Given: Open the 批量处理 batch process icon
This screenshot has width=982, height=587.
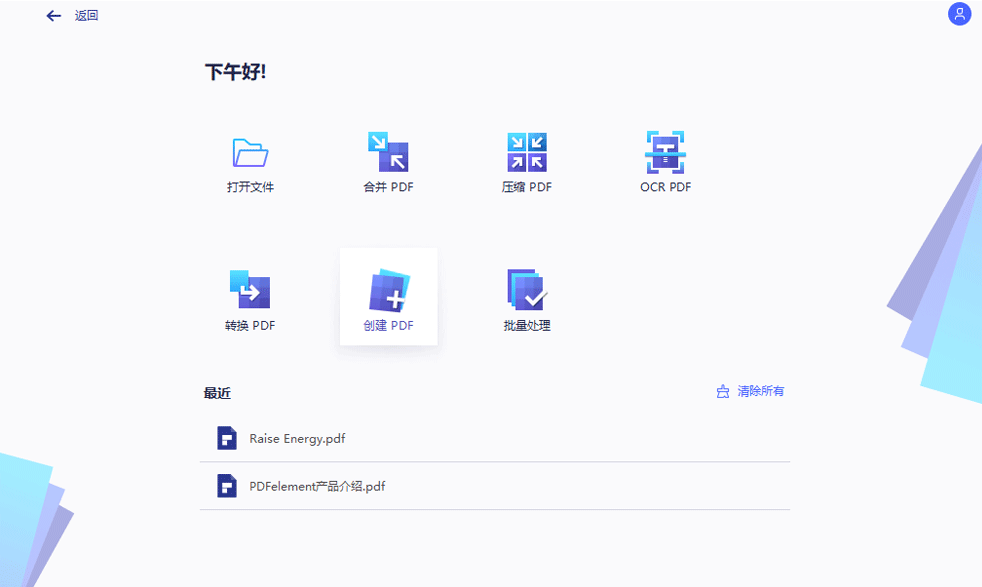Looking at the screenshot, I should pyautogui.click(x=527, y=289).
